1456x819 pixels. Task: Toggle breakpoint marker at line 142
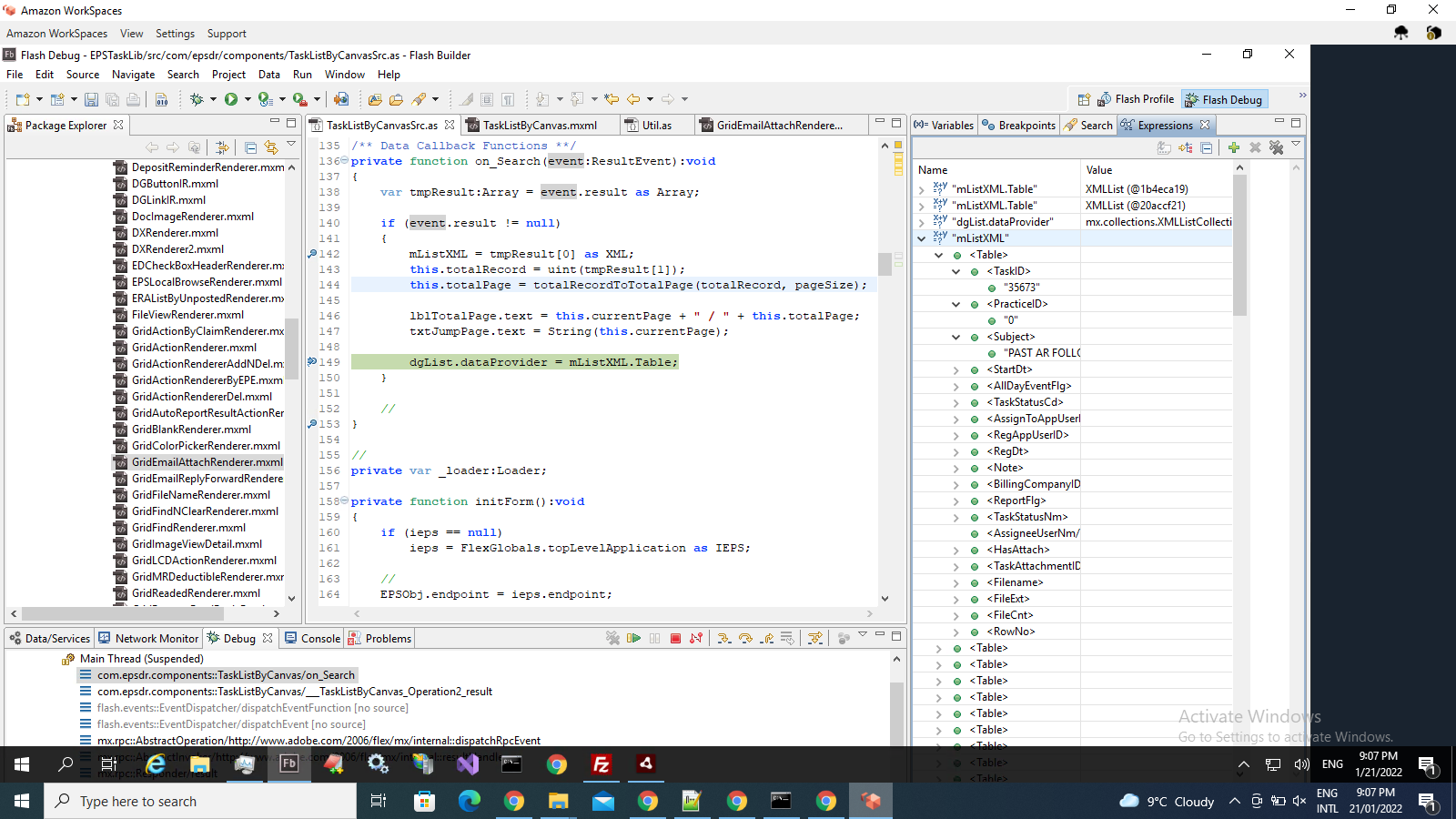pyautogui.click(x=312, y=254)
